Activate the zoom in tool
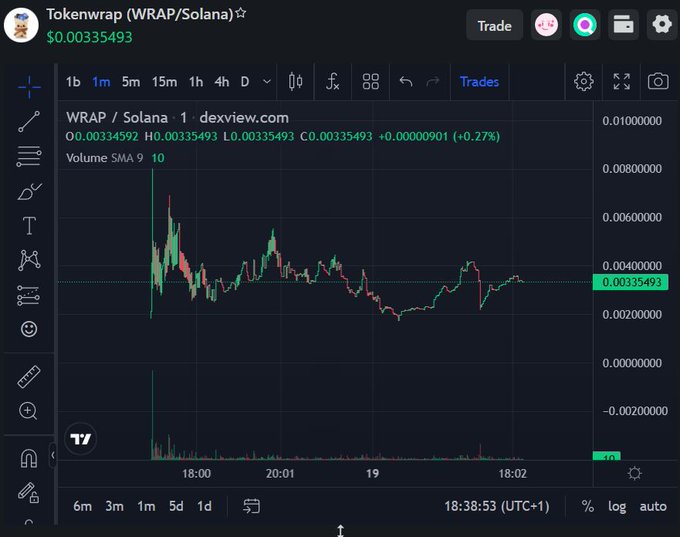The height and width of the screenshot is (537, 680). point(28,411)
